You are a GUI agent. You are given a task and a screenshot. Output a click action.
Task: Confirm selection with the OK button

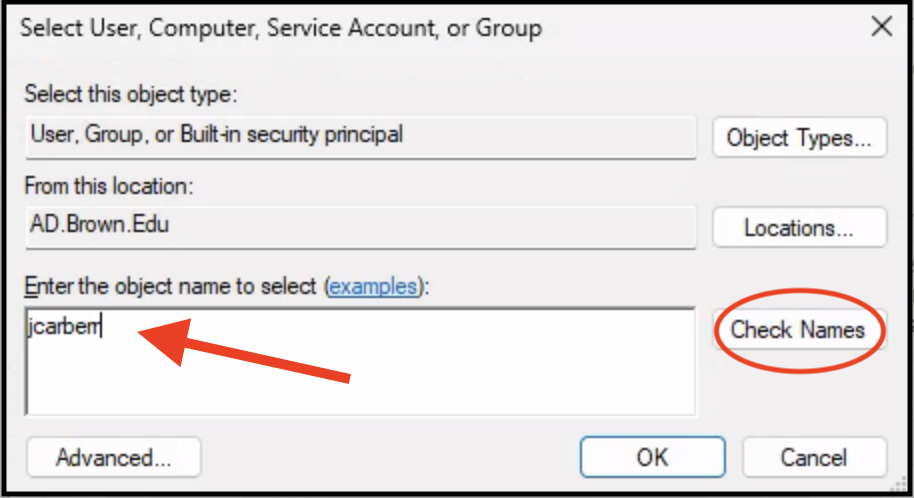click(x=651, y=458)
